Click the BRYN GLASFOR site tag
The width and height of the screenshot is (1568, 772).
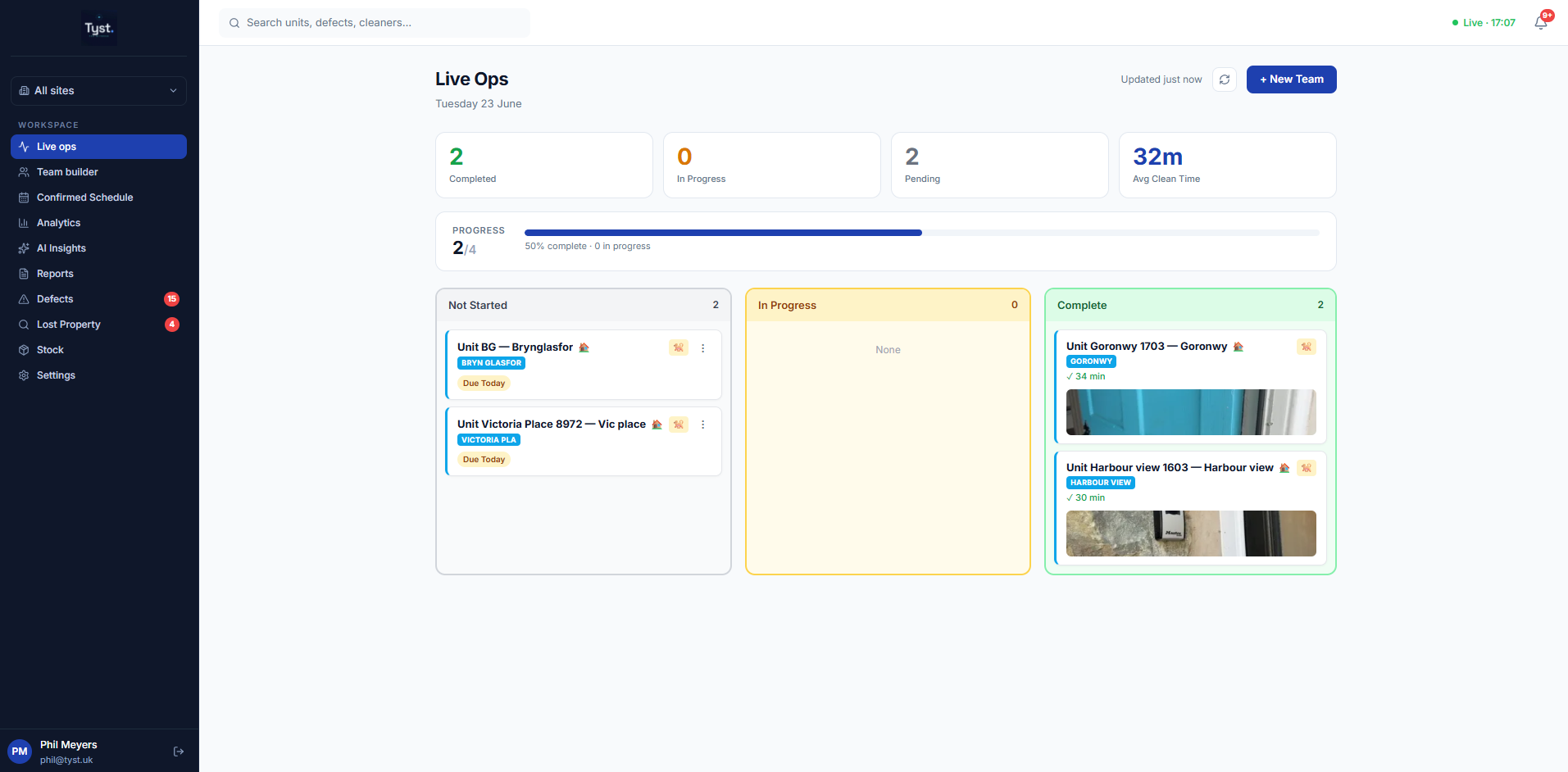[491, 363]
